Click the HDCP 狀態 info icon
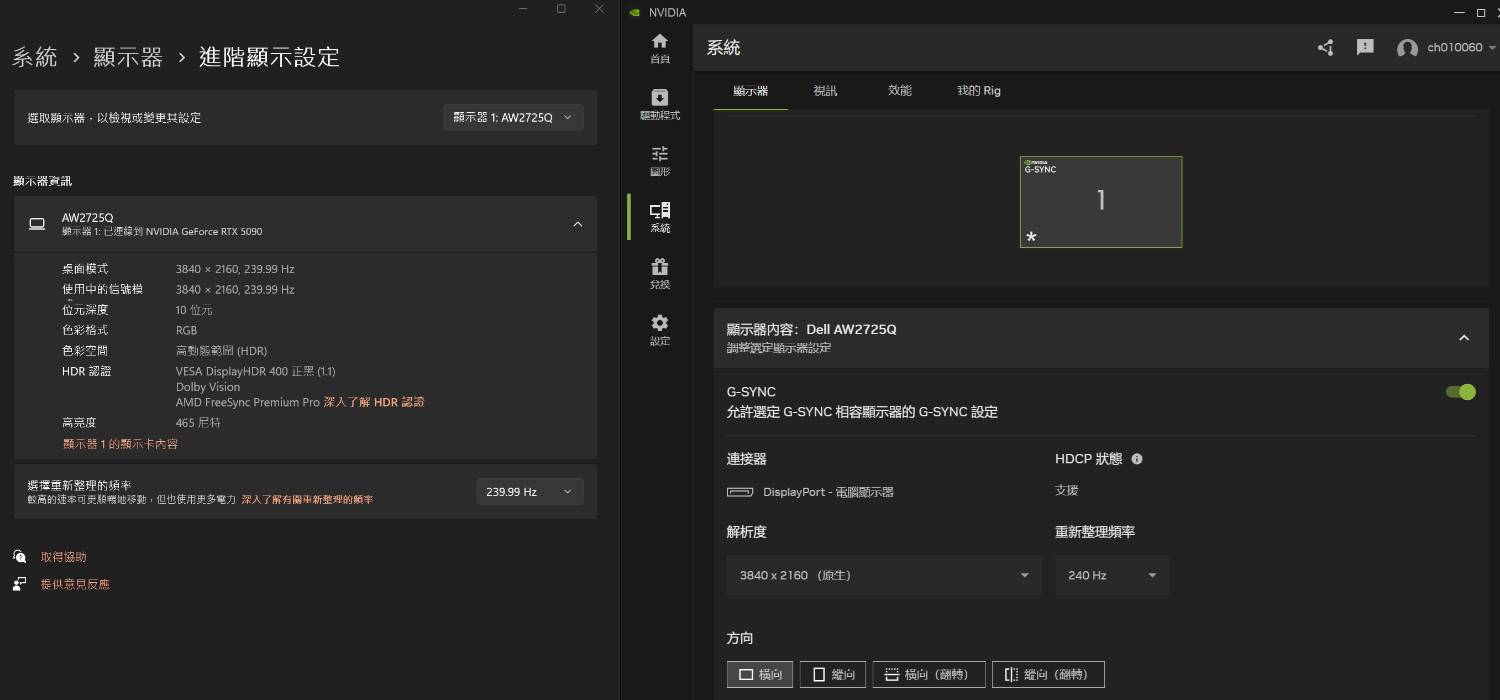The width and height of the screenshot is (1500, 700). (x=1137, y=459)
